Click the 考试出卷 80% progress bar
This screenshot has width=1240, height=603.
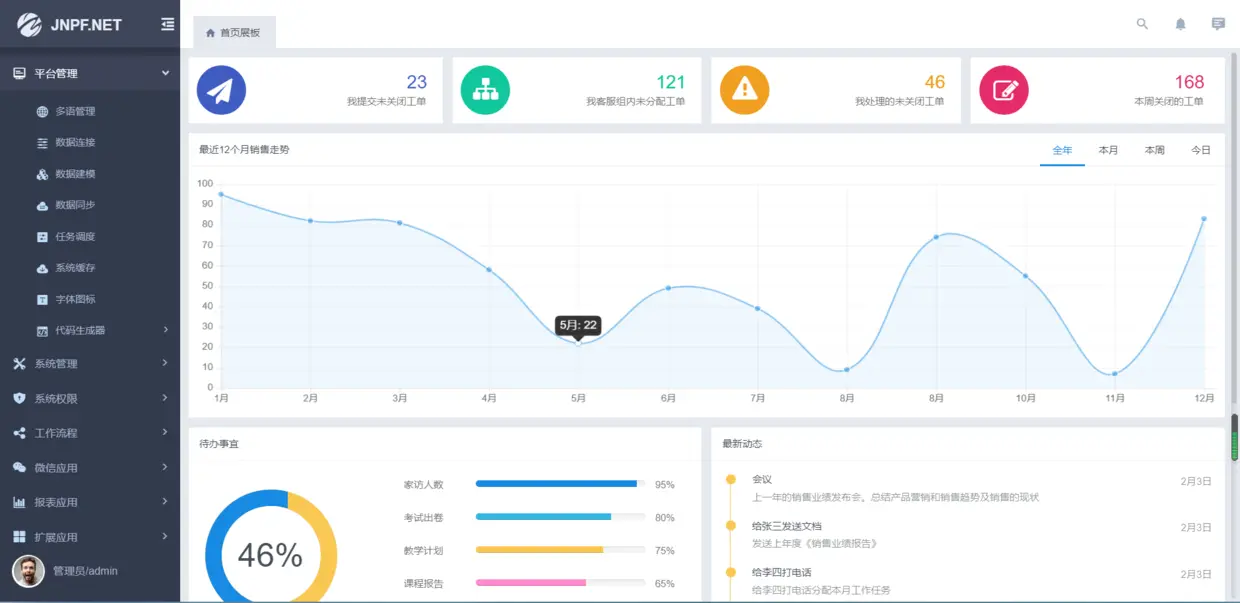coord(560,517)
